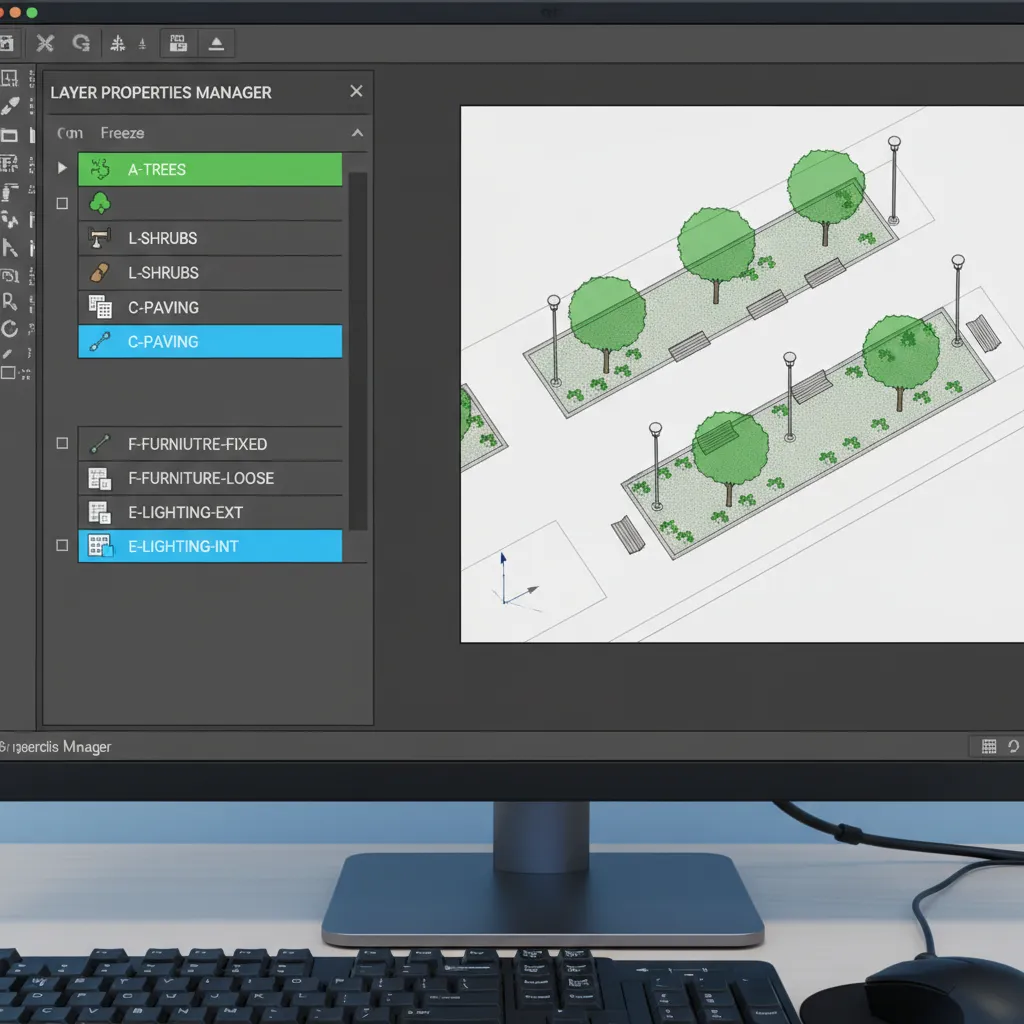The image size is (1024, 1024).
Task: Click the eject-style icon at the toolbar's right end
Action: pos(216,43)
